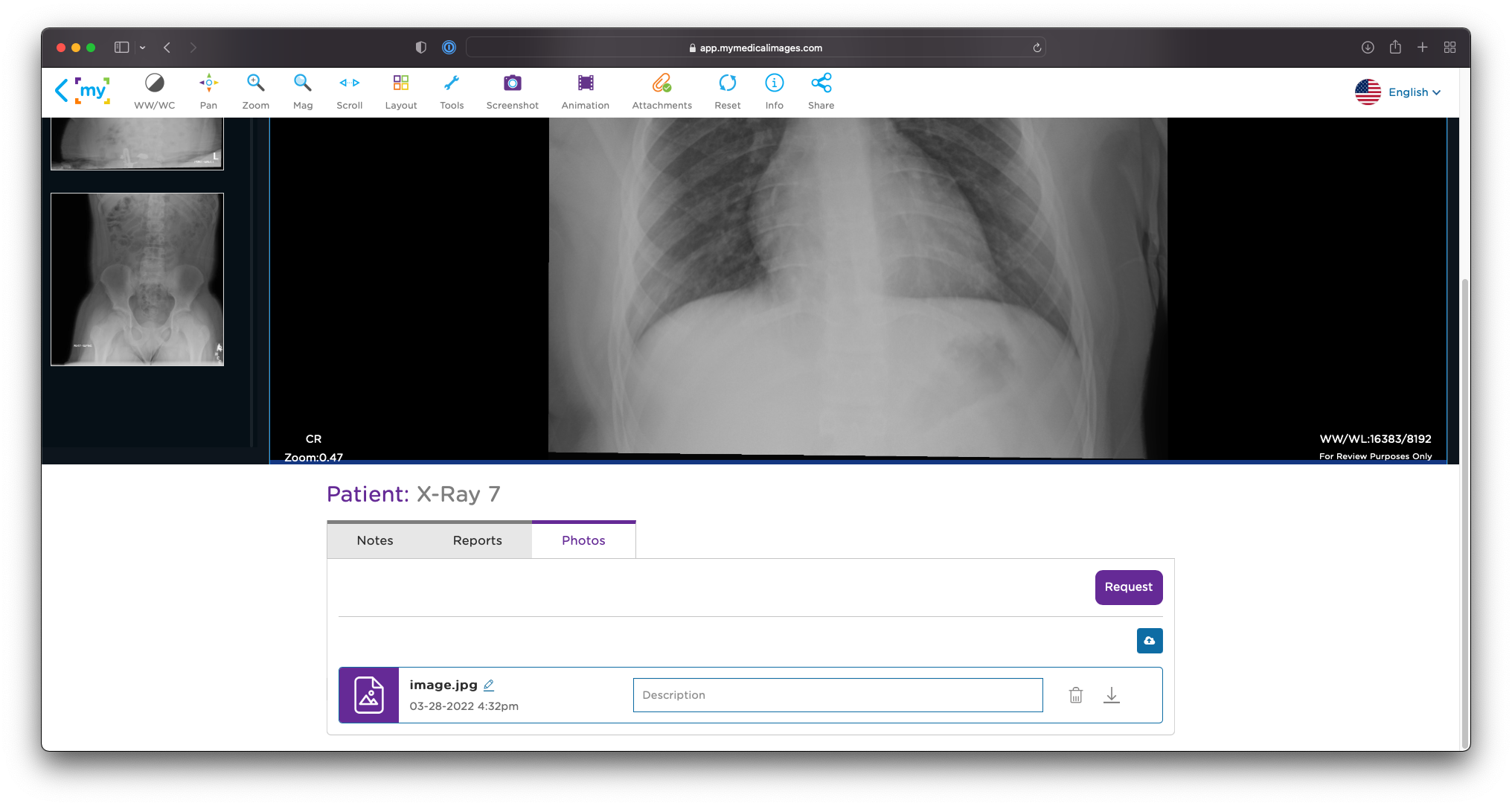The height and width of the screenshot is (806, 1512).
Task: Switch to the Notes tab
Action: click(x=375, y=540)
